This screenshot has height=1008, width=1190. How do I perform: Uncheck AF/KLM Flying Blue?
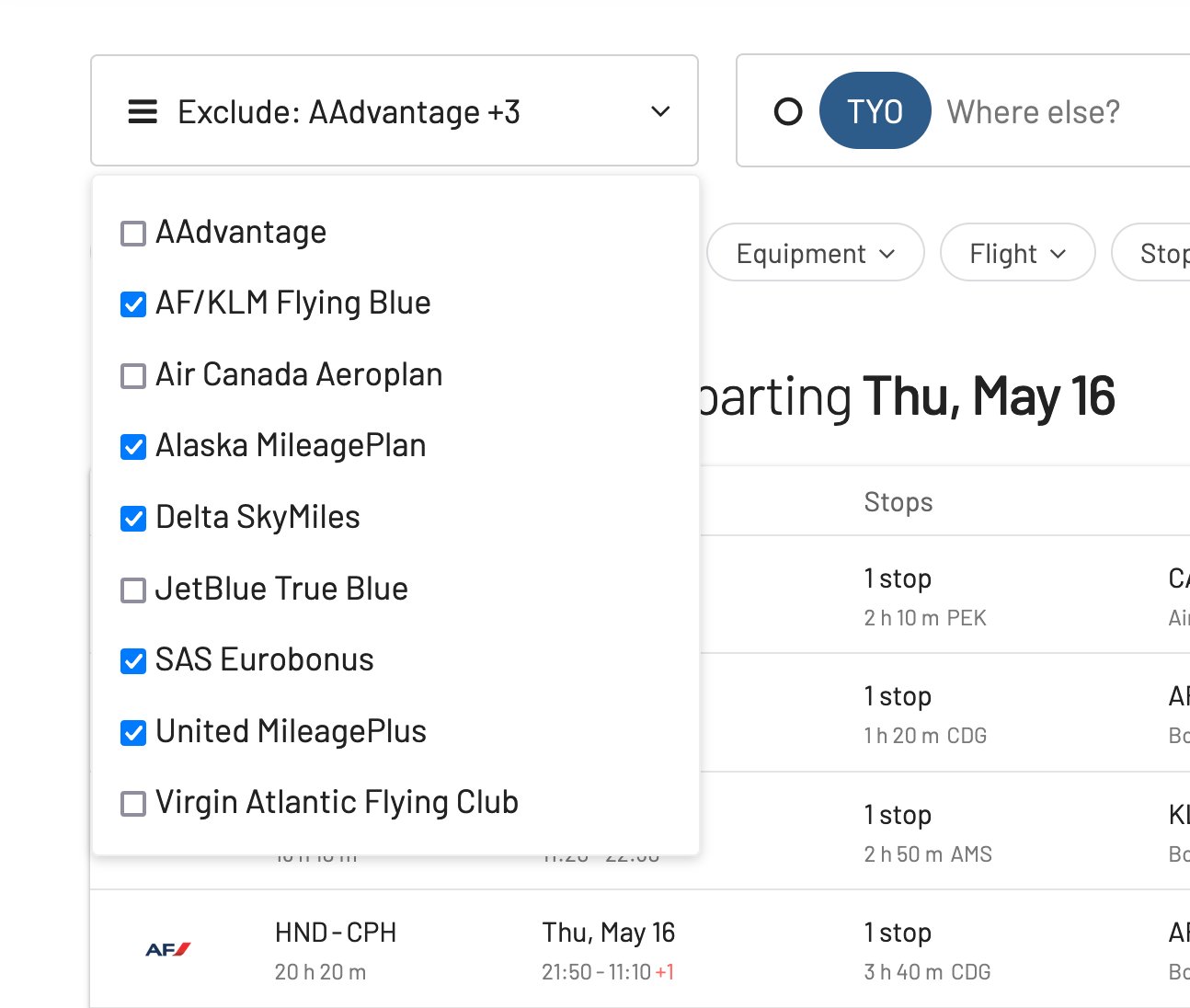coord(133,304)
